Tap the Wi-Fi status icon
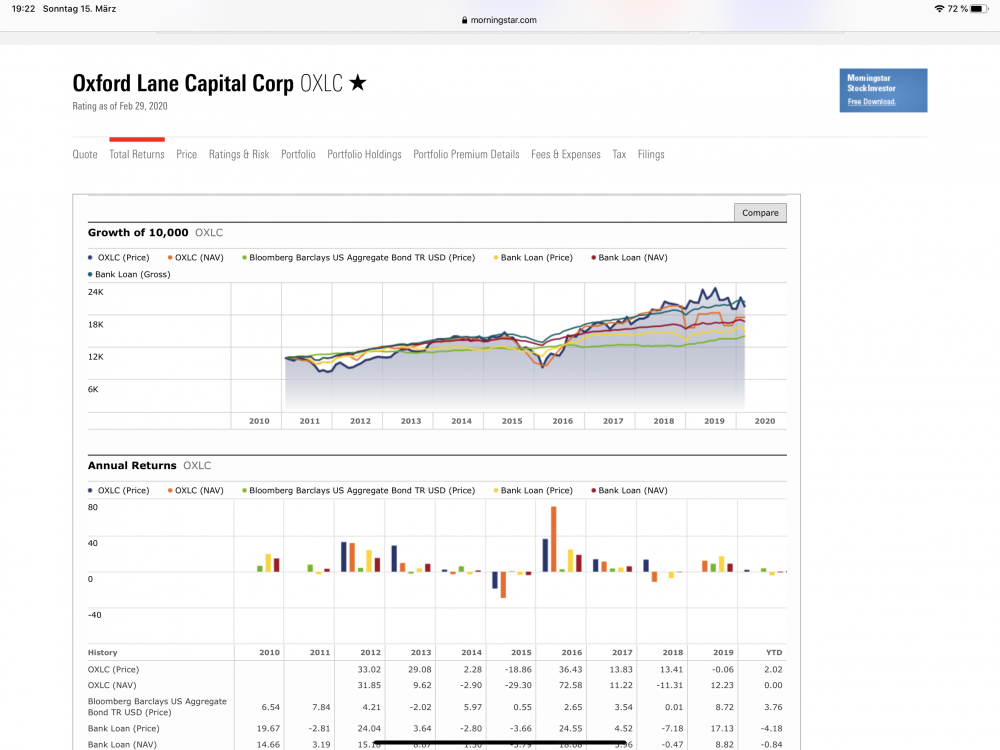1000x750 pixels. 939,9
